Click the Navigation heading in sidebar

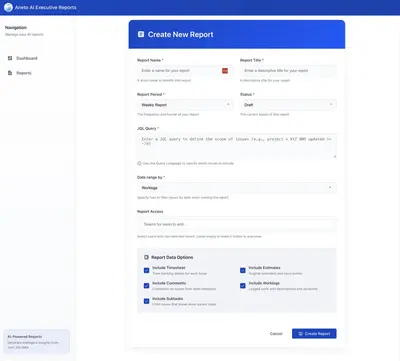(16, 28)
